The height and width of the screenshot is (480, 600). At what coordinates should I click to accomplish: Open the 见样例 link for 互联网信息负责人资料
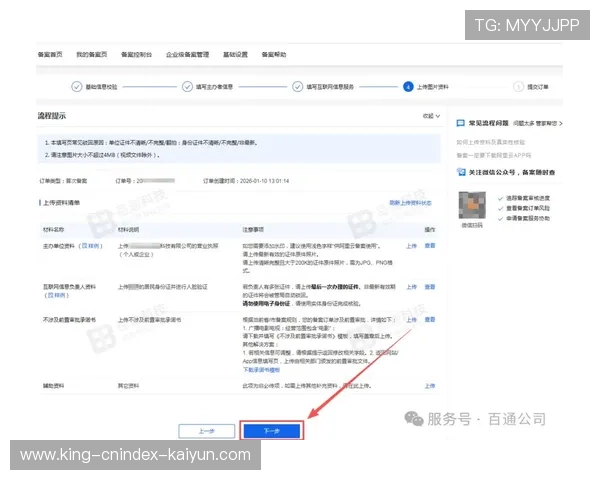(x=57, y=295)
